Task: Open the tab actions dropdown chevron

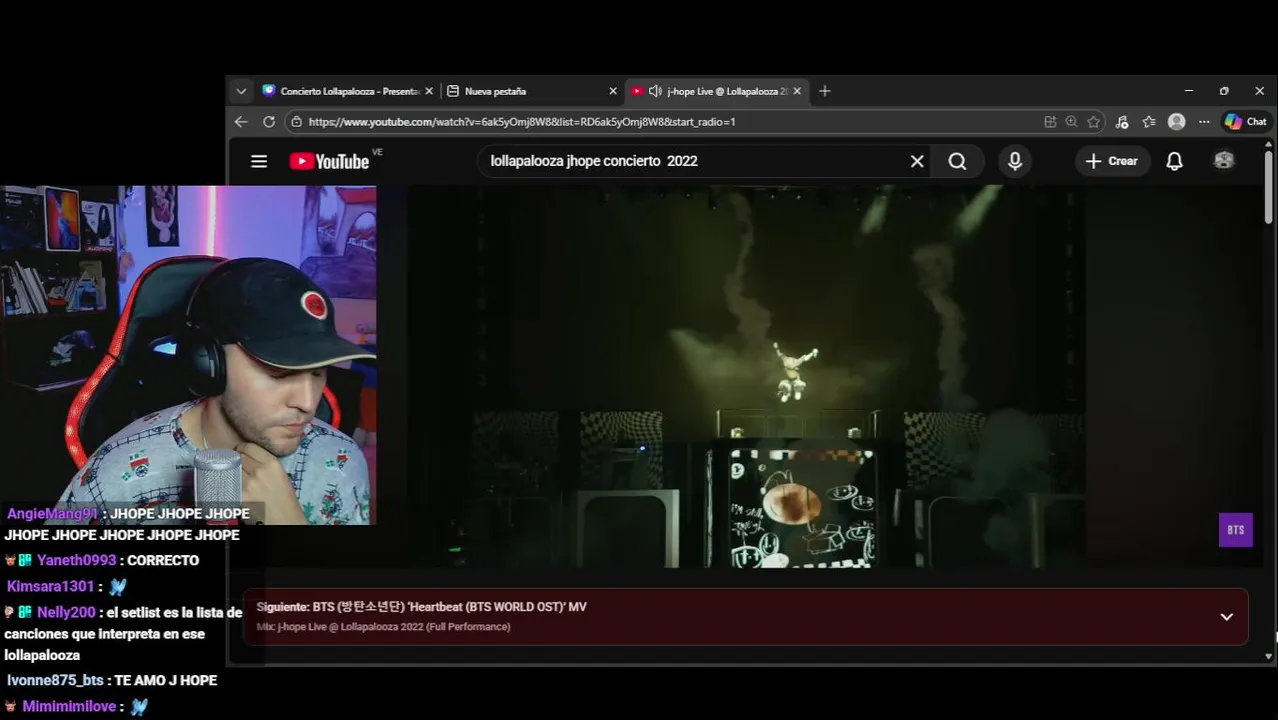Action: 241,91
